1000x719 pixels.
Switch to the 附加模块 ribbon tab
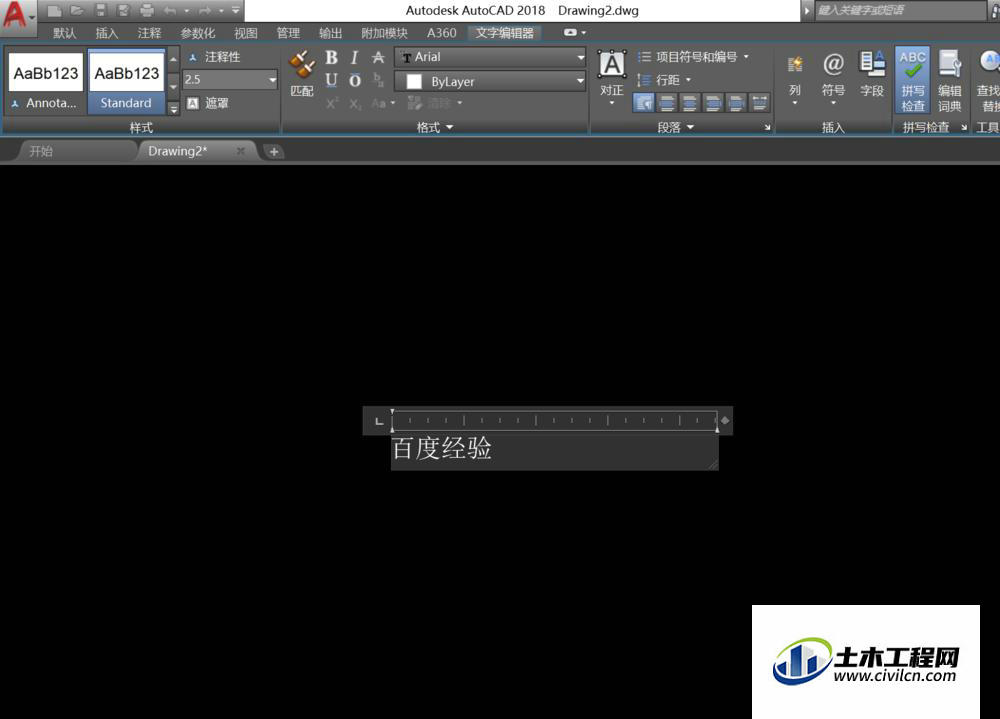384,33
